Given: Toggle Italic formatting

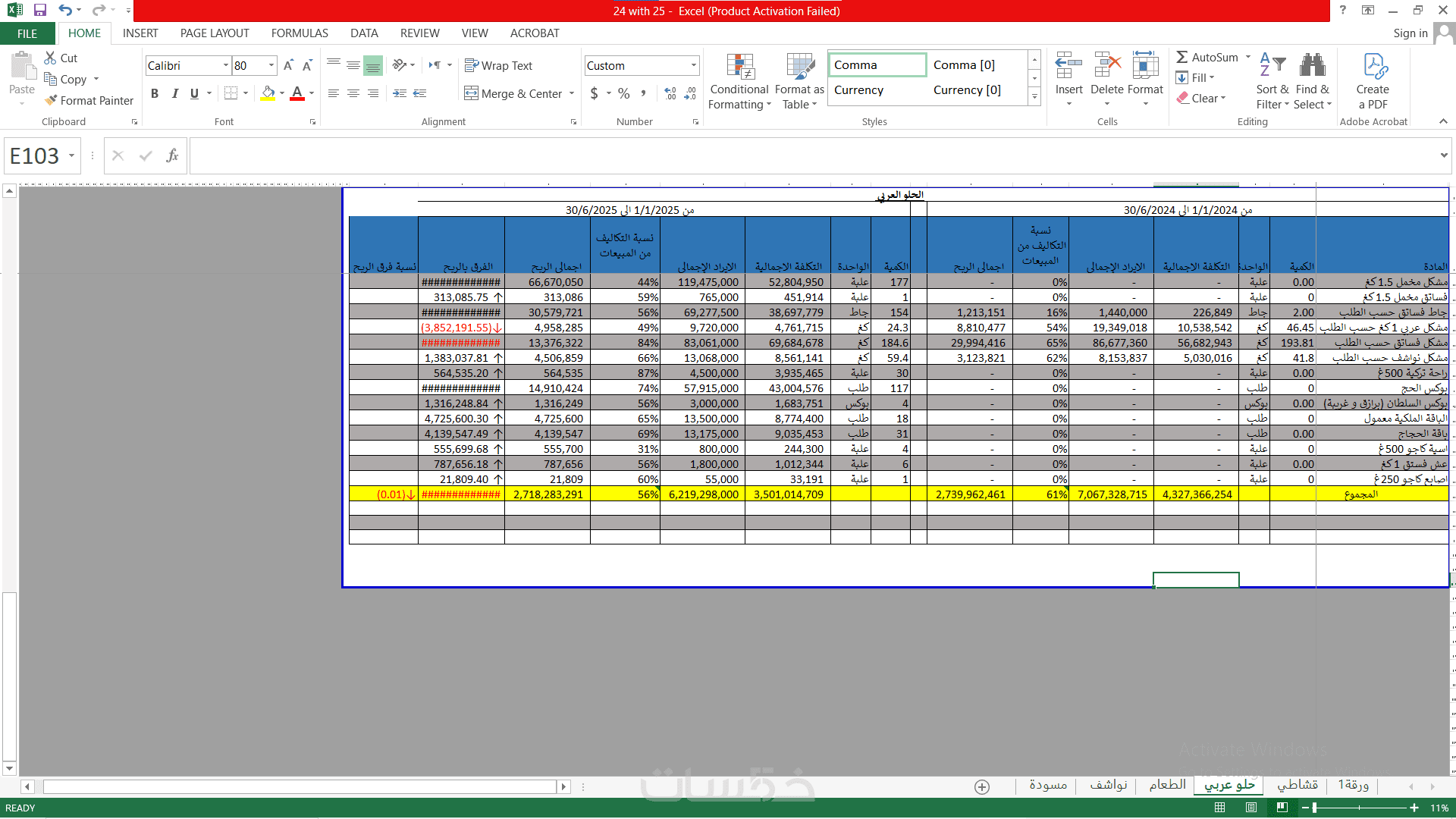Looking at the screenshot, I should (x=175, y=93).
